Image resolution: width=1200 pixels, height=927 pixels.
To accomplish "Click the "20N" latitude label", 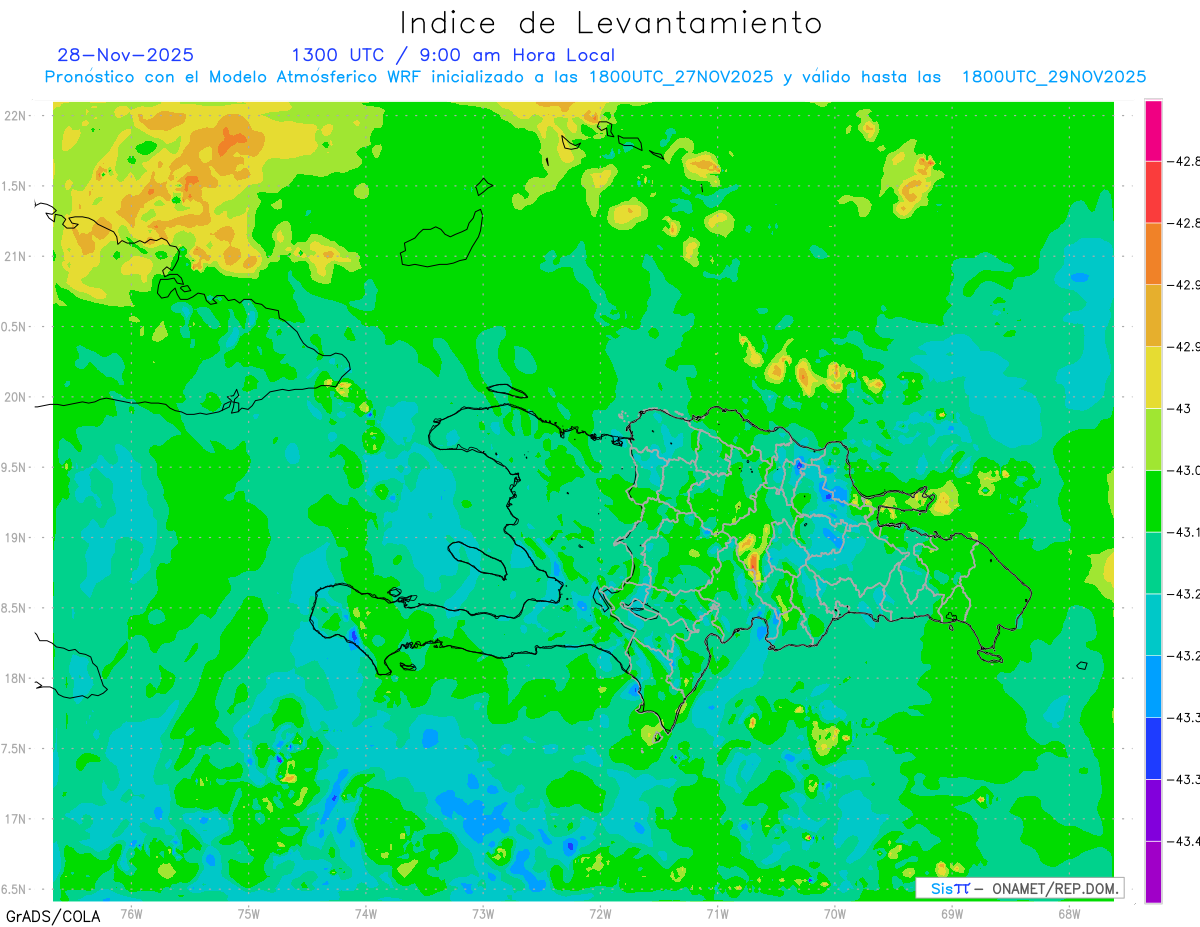I will (x=17, y=397).
